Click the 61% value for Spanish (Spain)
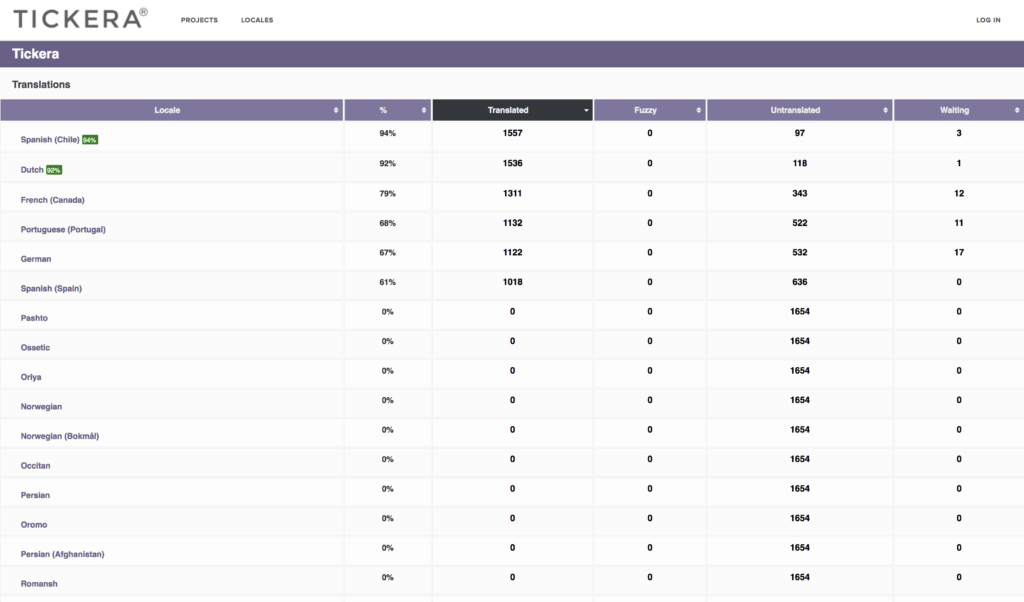 [x=387, y=282]
